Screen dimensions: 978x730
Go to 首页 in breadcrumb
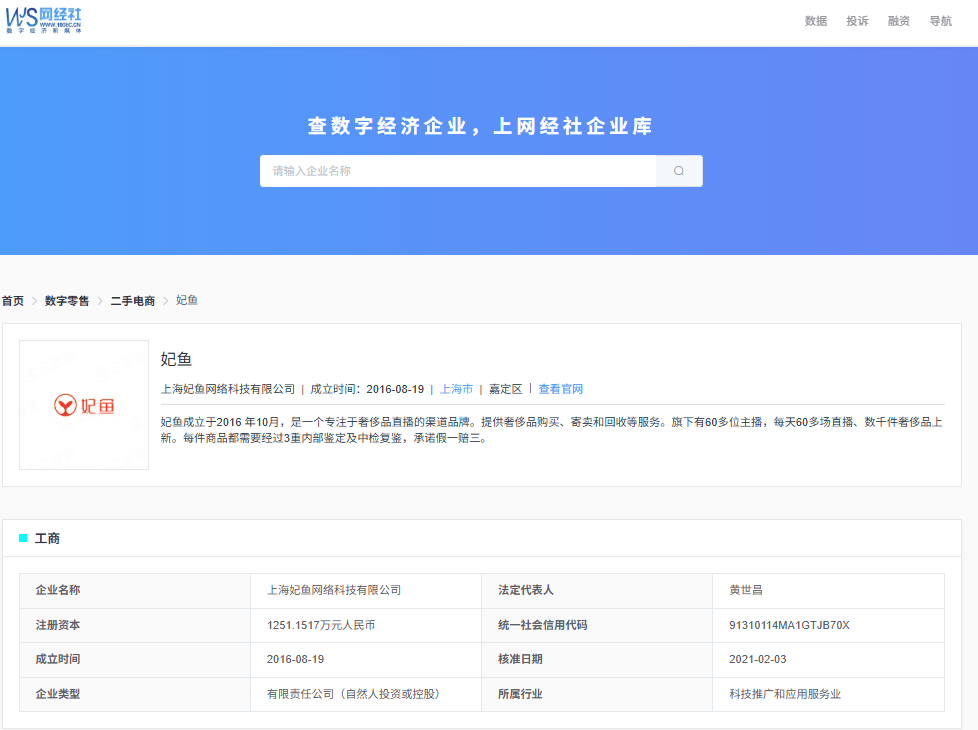(x=13, y=301)
